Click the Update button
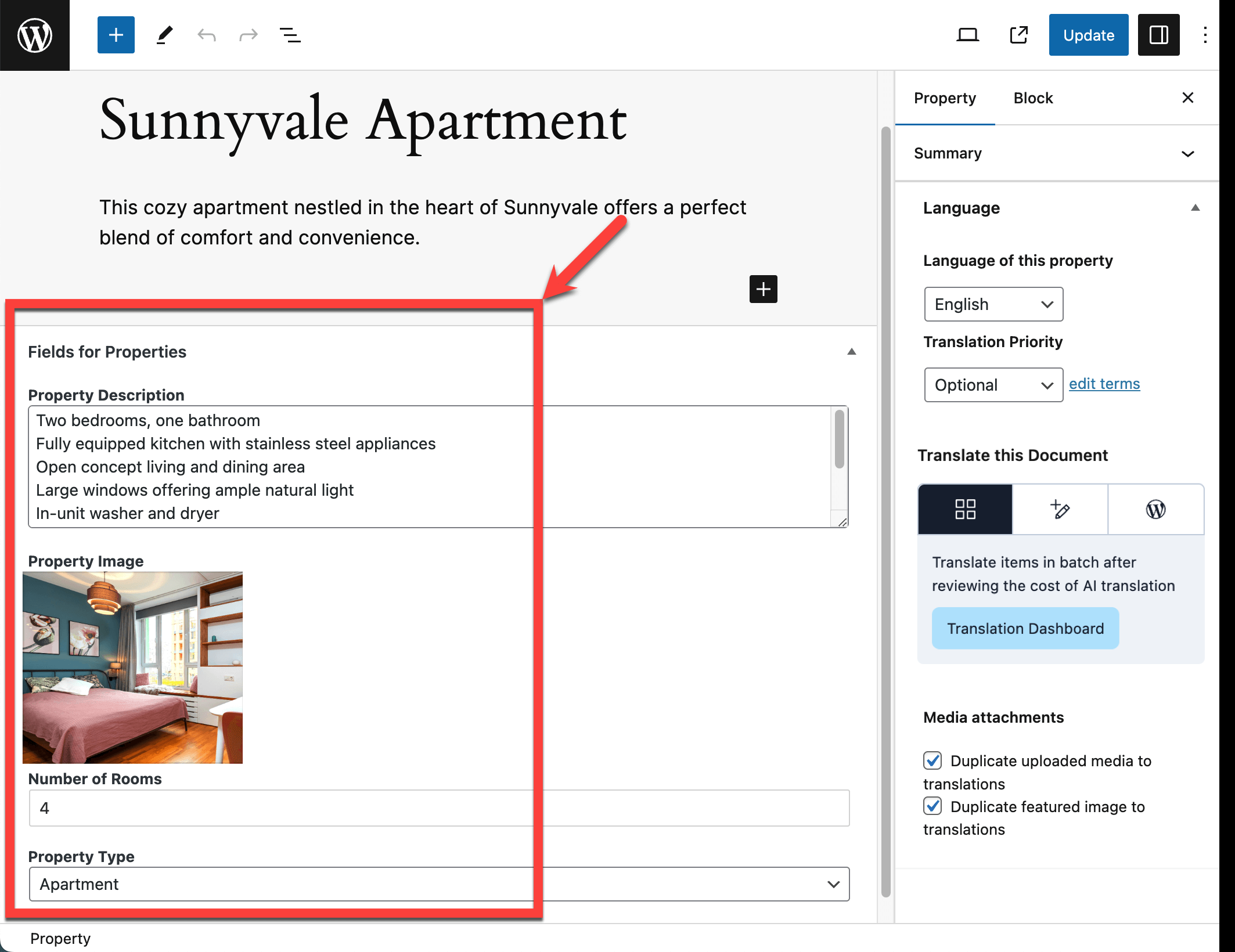 pyautogui.click(x=1089, y=35)
